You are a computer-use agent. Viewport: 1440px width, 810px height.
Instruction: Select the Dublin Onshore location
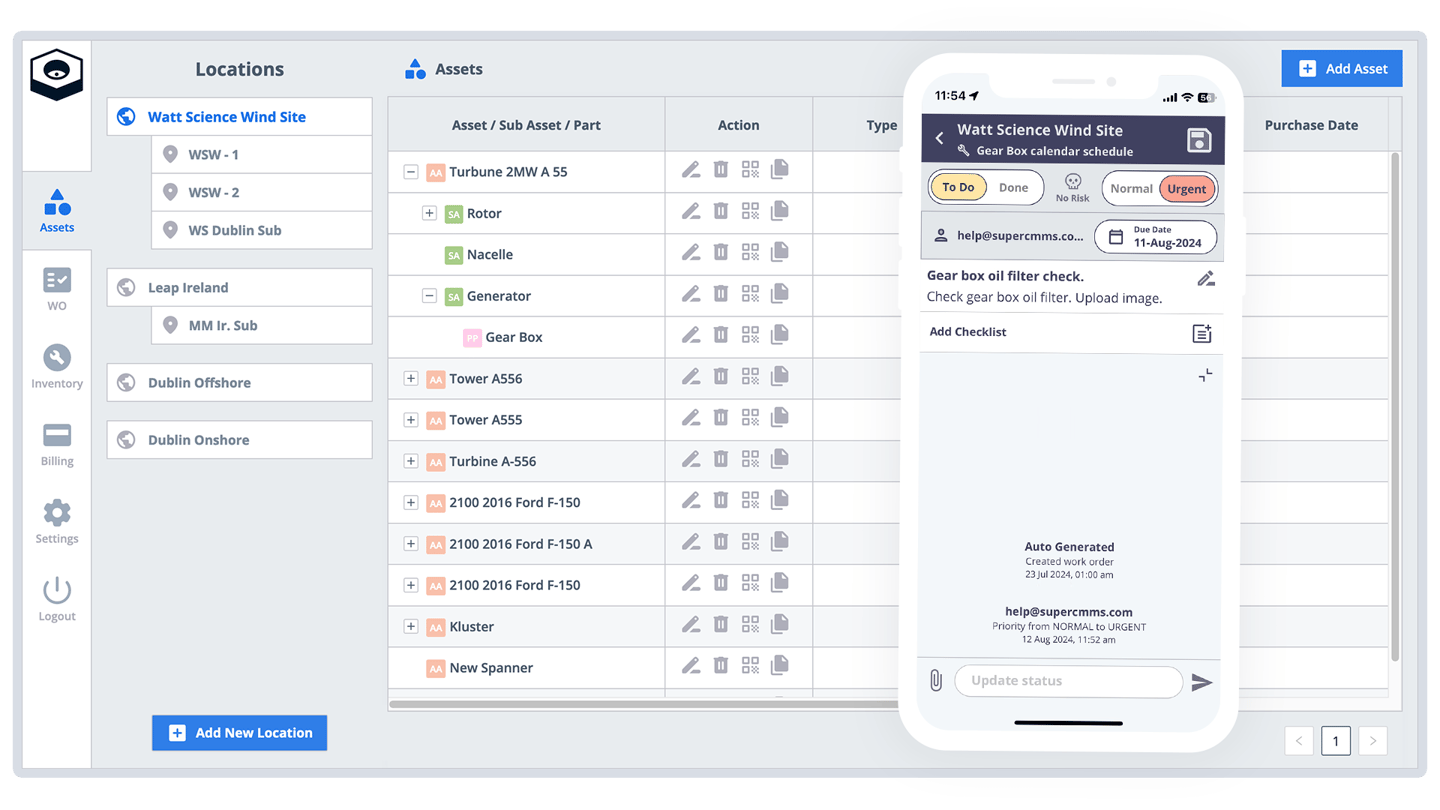pyautogui.click(x=240, y=440)
